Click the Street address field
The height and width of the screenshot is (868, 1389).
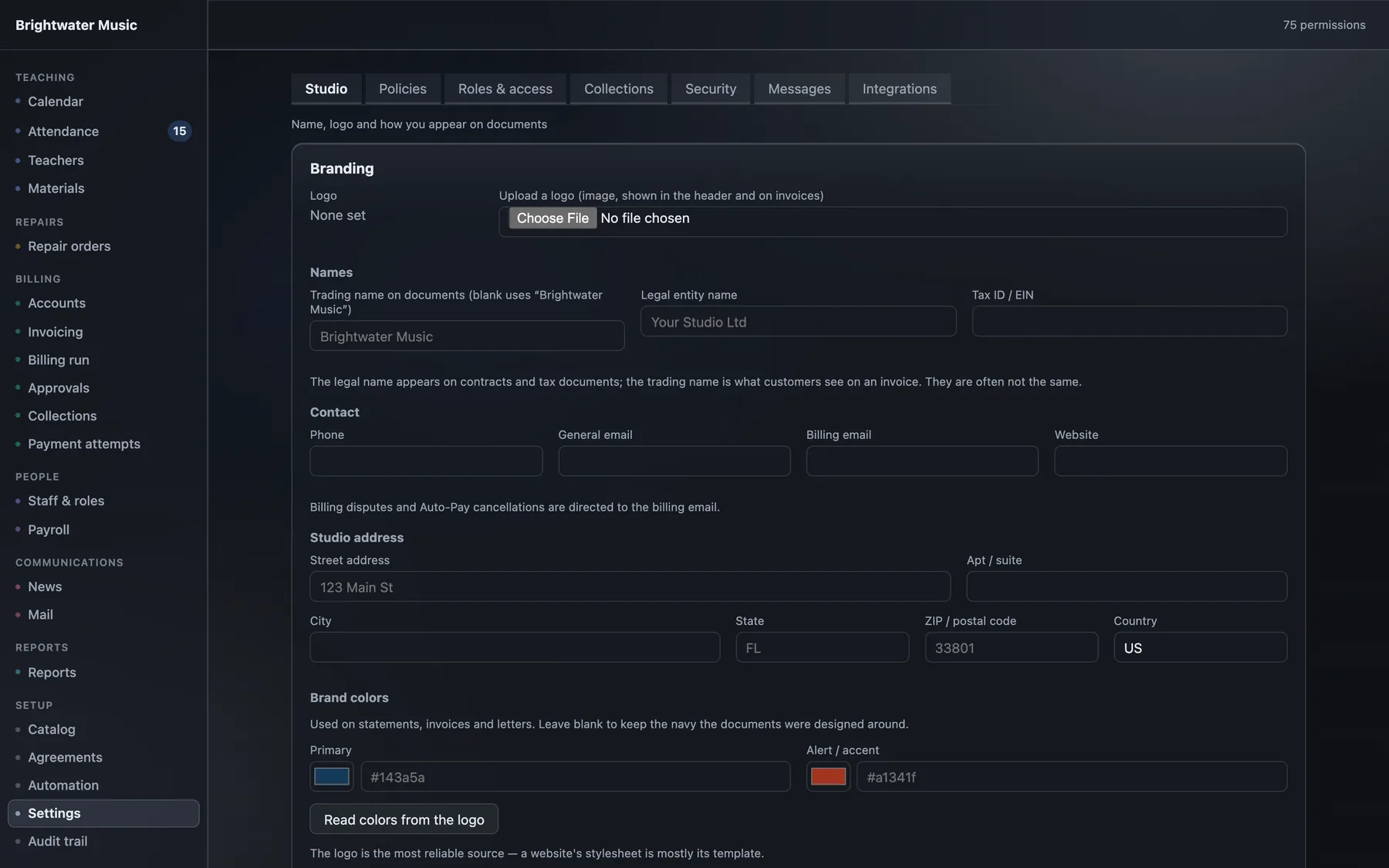(x=630, y=587)
